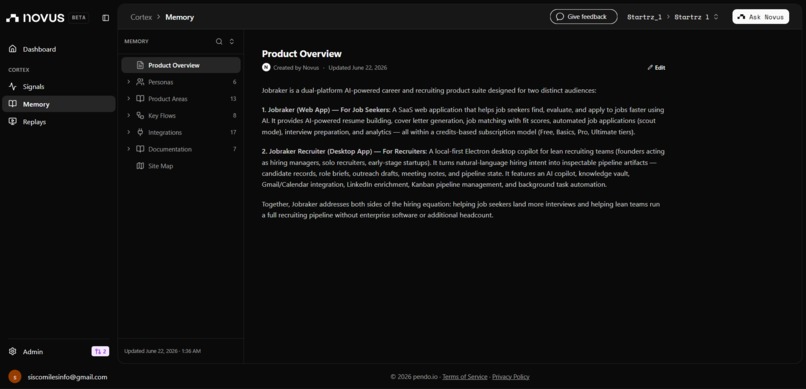Open the Dashboard home icon
Image resolution: width=806 pixels, height=389 pixels.
point(12,49)
